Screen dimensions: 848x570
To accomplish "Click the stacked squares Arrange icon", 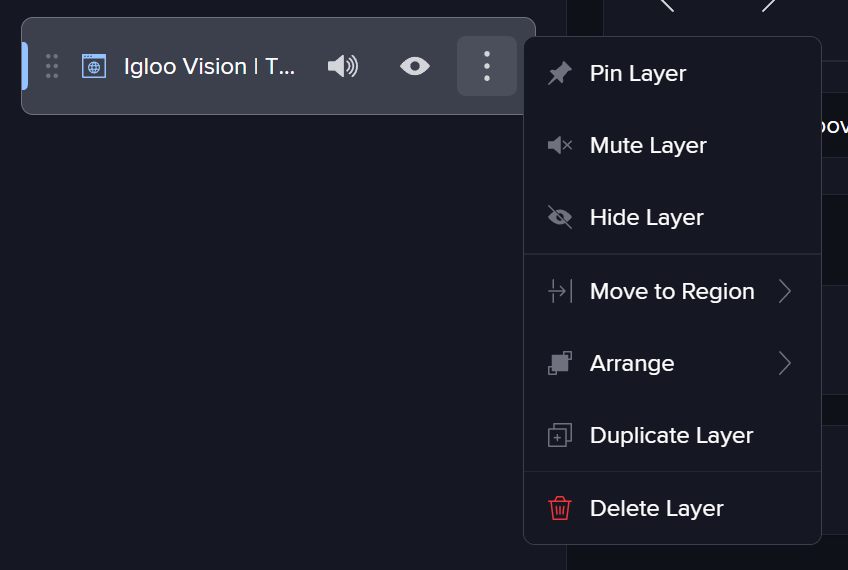I will coord(560,364).
